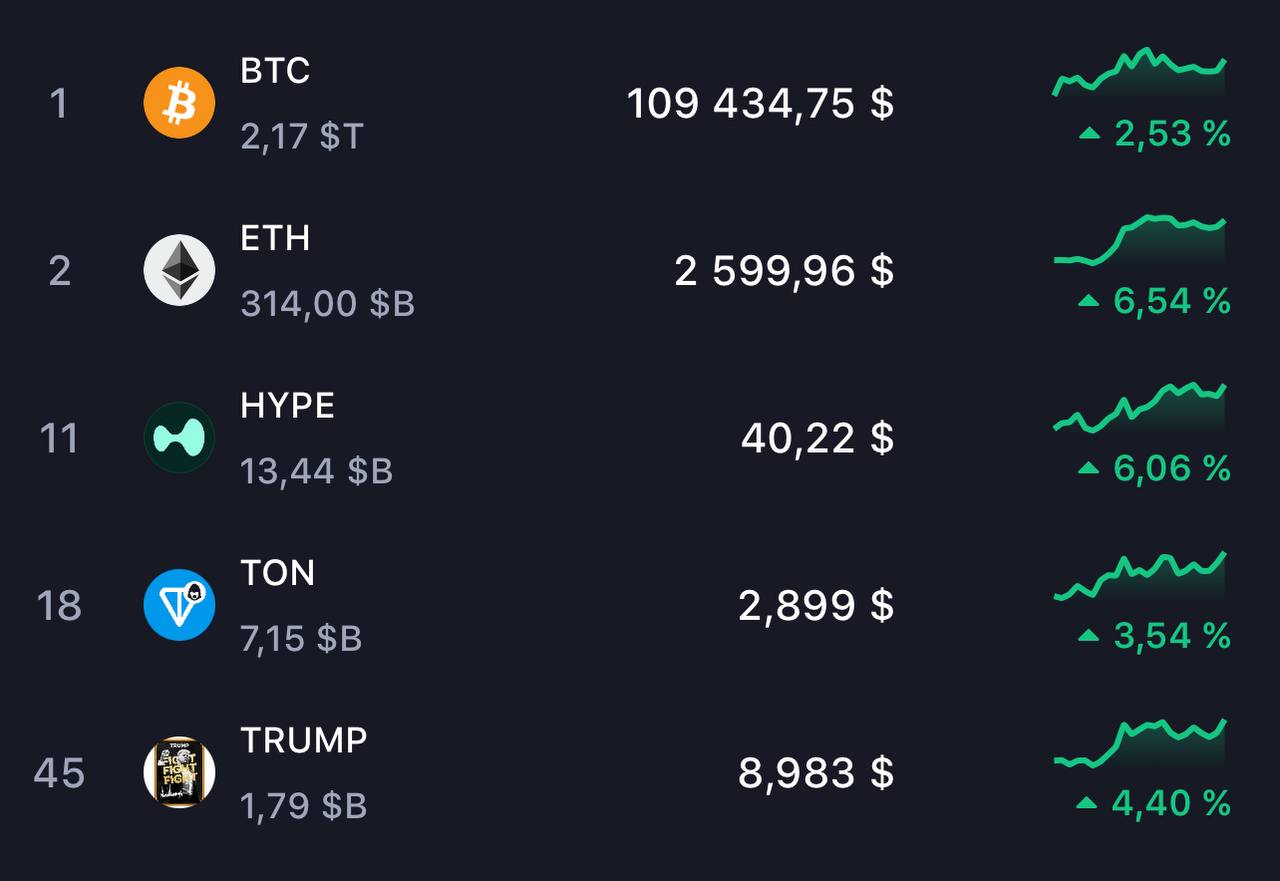1280x881 pixels.
Task: Click the orange Bitcoin coin icon
Action: (179, 102)
